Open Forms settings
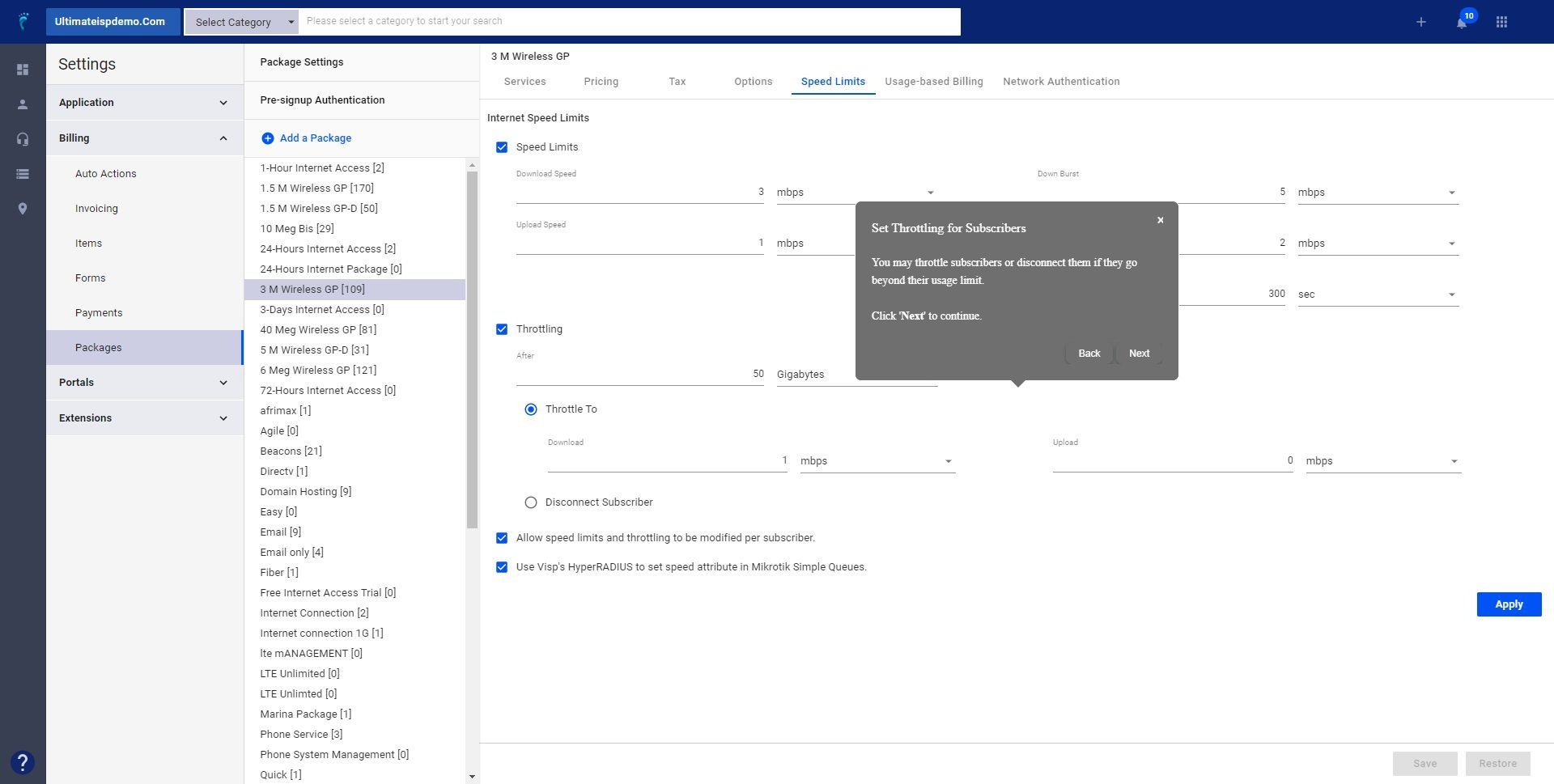 click(x=145, y=278)
